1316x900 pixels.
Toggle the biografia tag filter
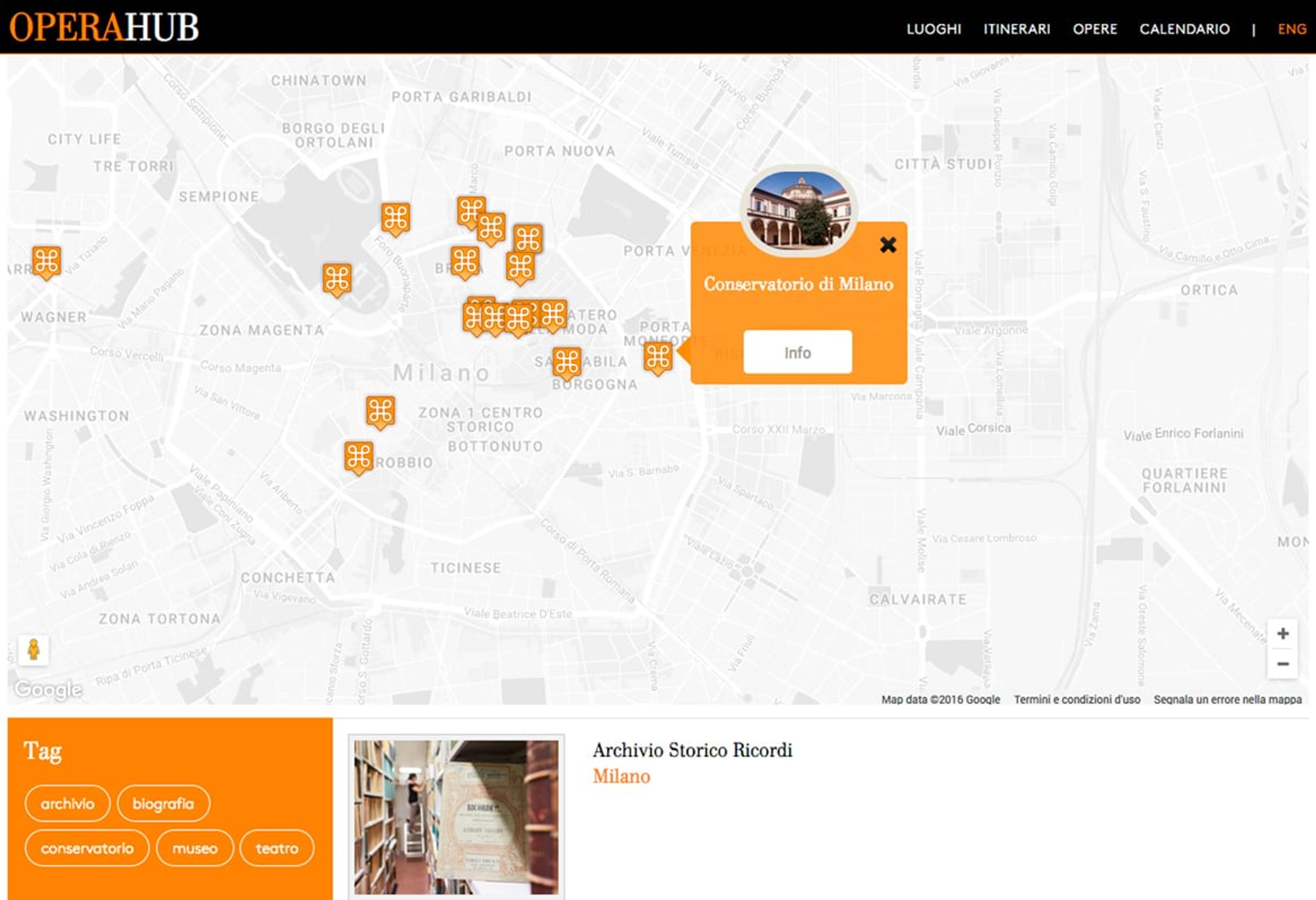pyautogui.click(x=163, y=804)
